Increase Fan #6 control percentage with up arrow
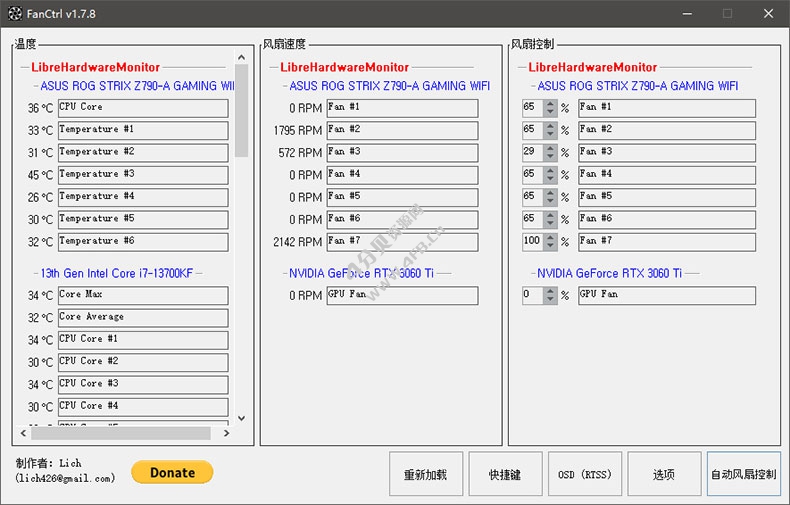The image size is (790, 505). point(550,215)
